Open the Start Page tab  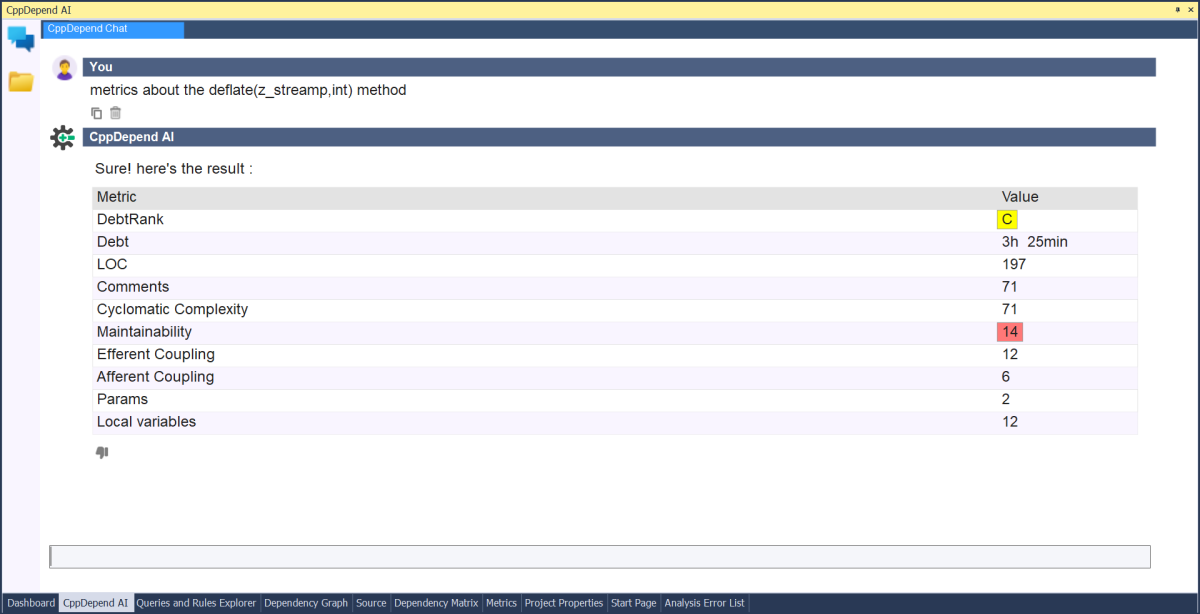pyautogui.click(x=634, y=603)
